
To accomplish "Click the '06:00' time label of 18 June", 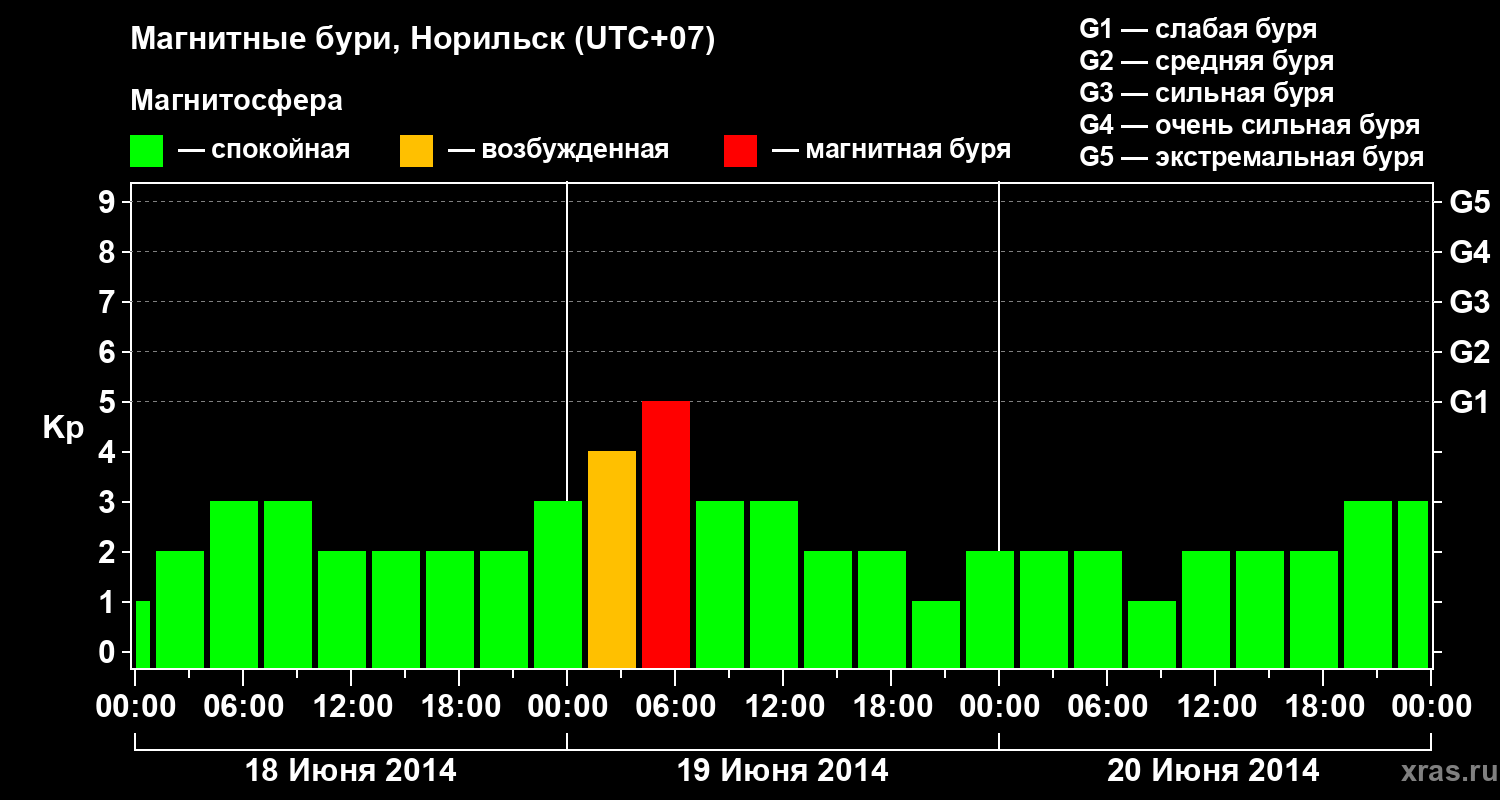I will (243, 707).
